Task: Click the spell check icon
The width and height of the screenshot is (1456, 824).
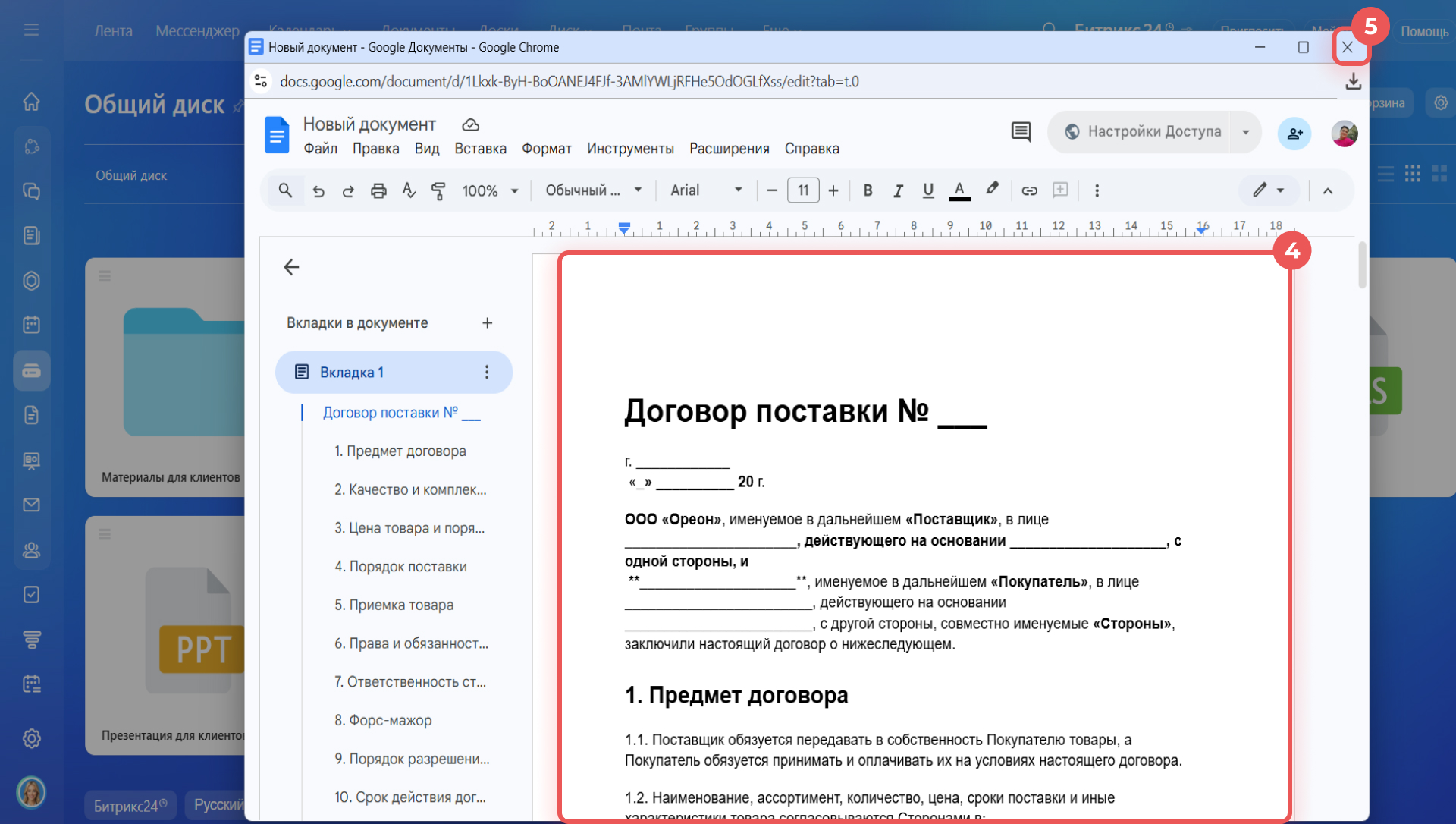Action: click(x=409, y=190)
